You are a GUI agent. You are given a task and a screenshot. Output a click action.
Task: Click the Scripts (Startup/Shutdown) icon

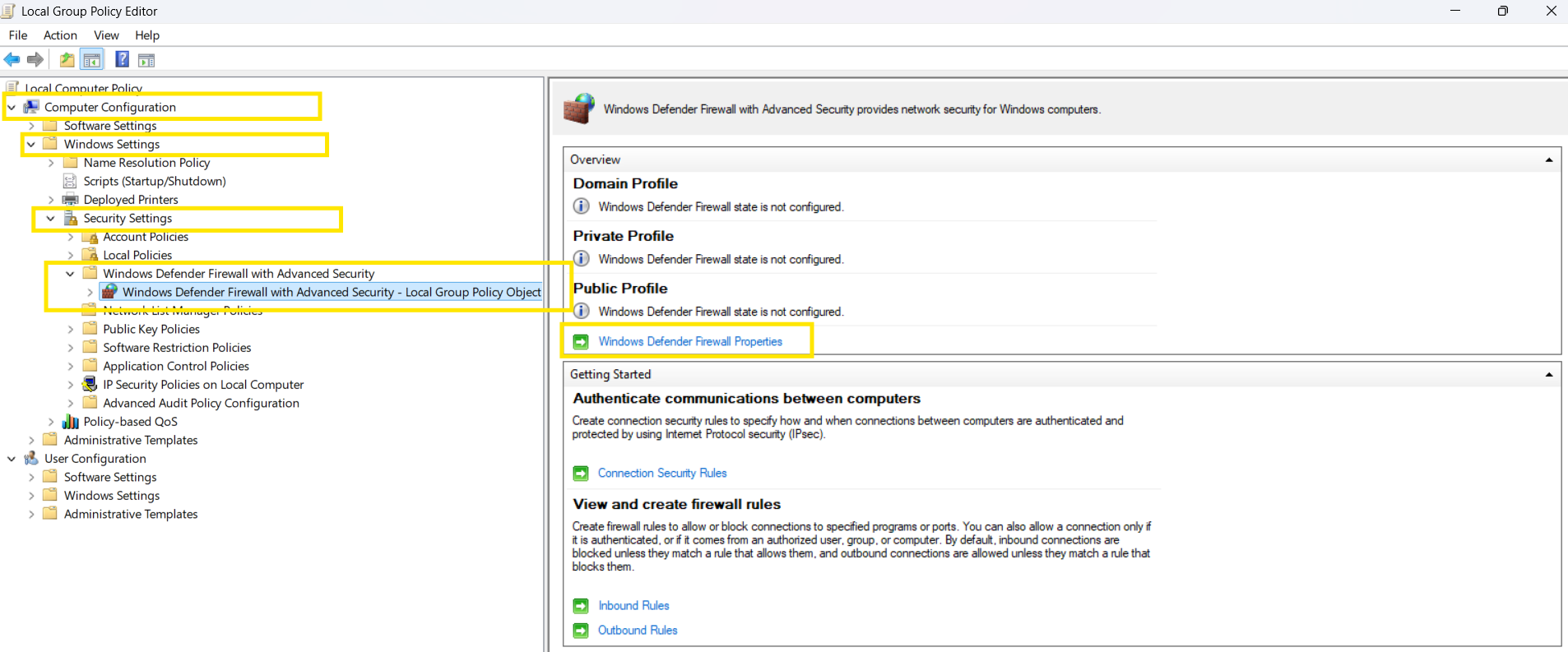(x=71, y=181)
